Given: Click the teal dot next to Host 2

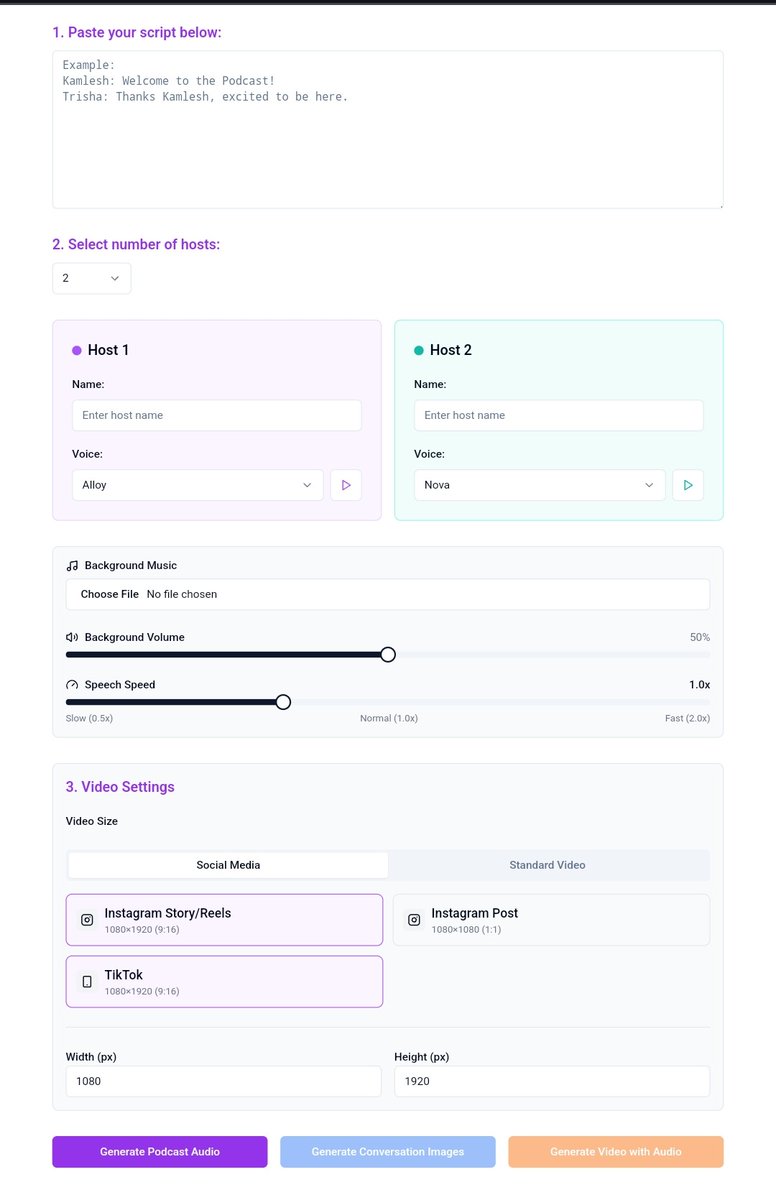Looking at the screenshot, I should pos(419,350).
